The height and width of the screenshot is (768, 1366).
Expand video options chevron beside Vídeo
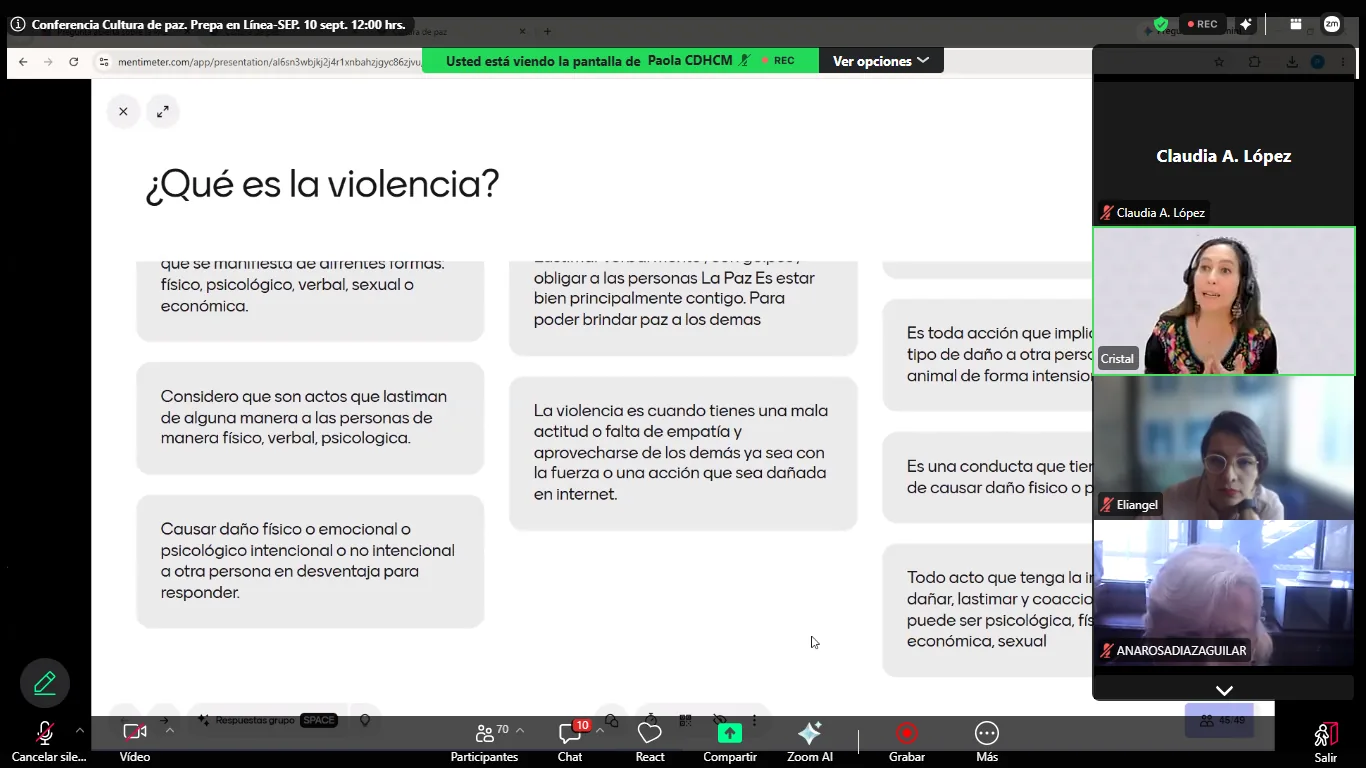click(x=170, y=731)
